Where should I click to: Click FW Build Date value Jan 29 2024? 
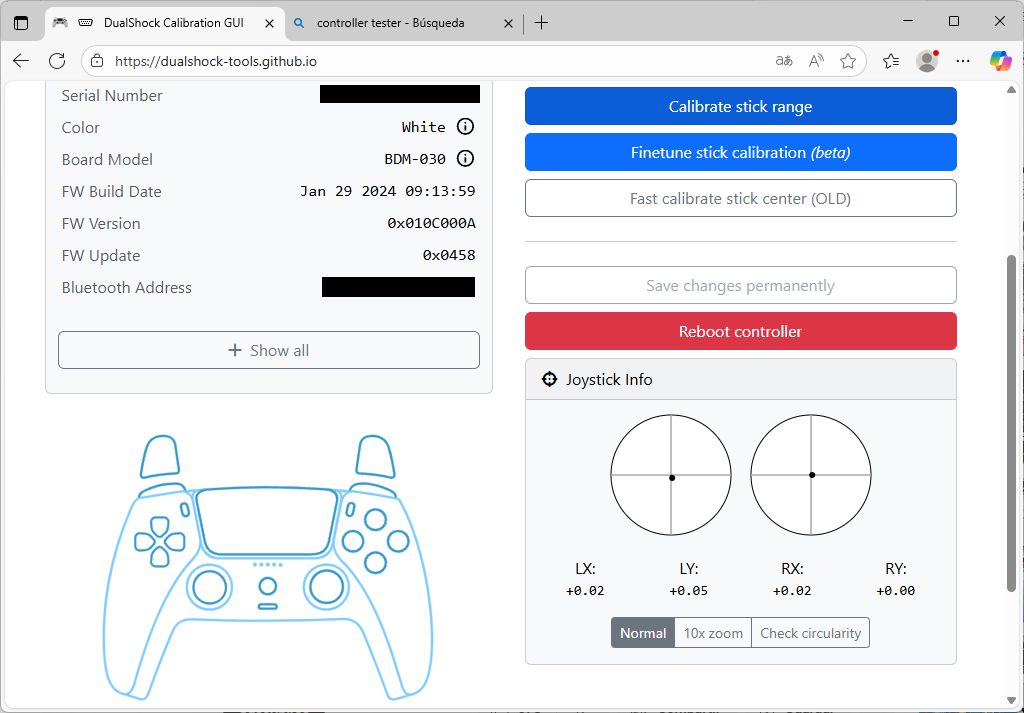pyautogui.click(x=387, y=191)
